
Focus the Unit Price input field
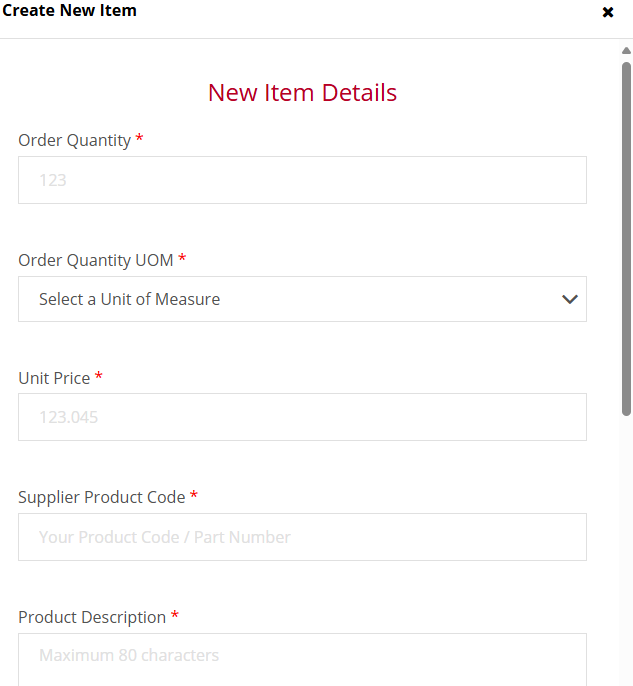coord(302,417)
